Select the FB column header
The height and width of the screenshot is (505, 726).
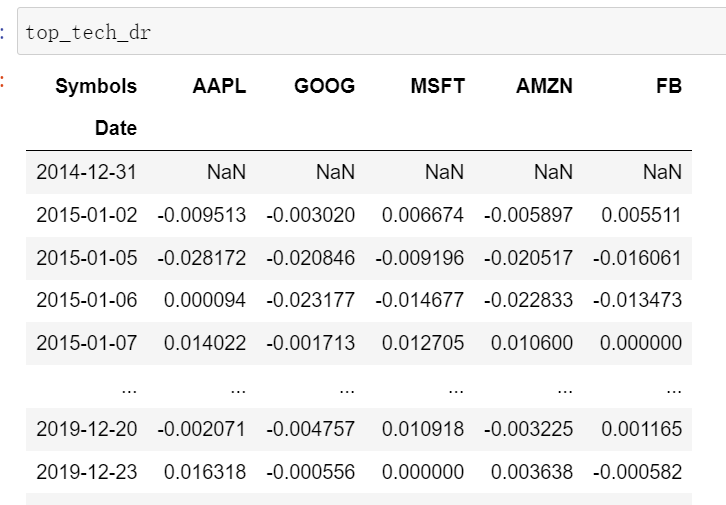(x=669, y=86)
